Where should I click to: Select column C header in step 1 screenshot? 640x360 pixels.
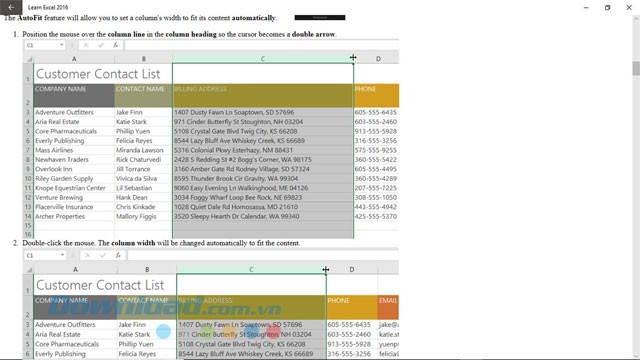point(262,59)
